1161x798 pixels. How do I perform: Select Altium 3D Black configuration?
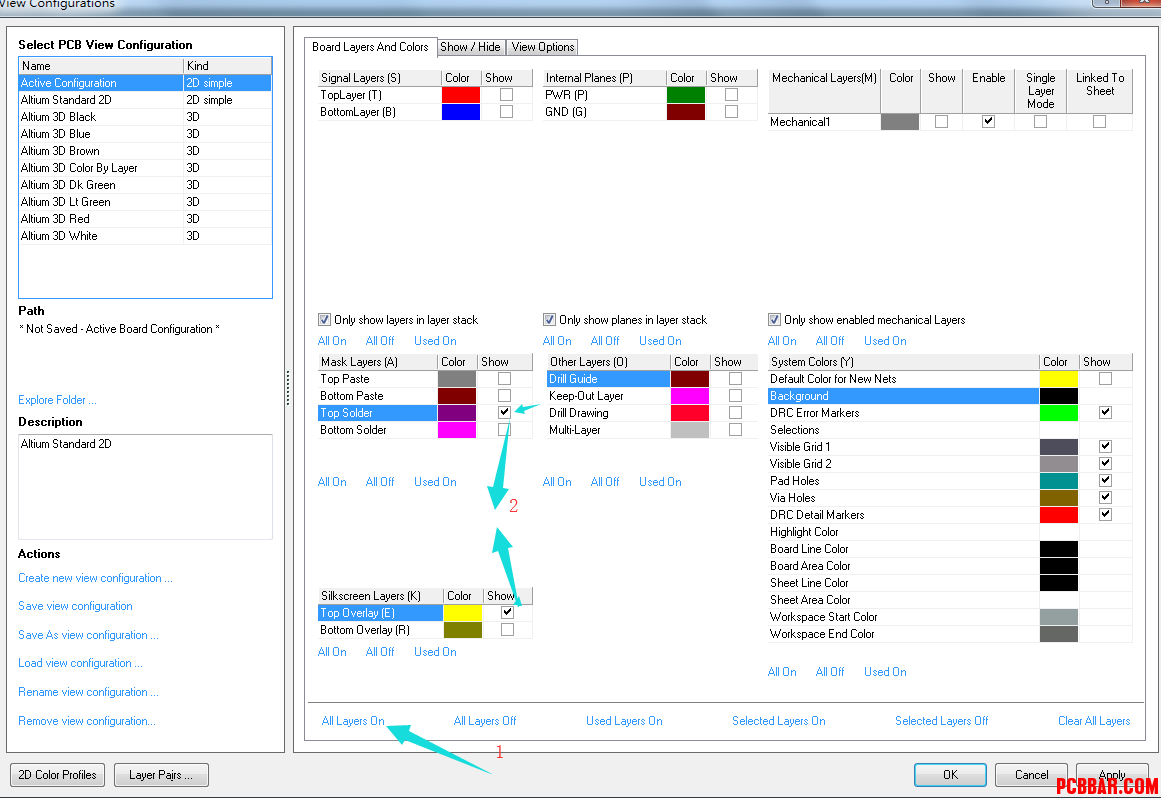pos(145,117)
